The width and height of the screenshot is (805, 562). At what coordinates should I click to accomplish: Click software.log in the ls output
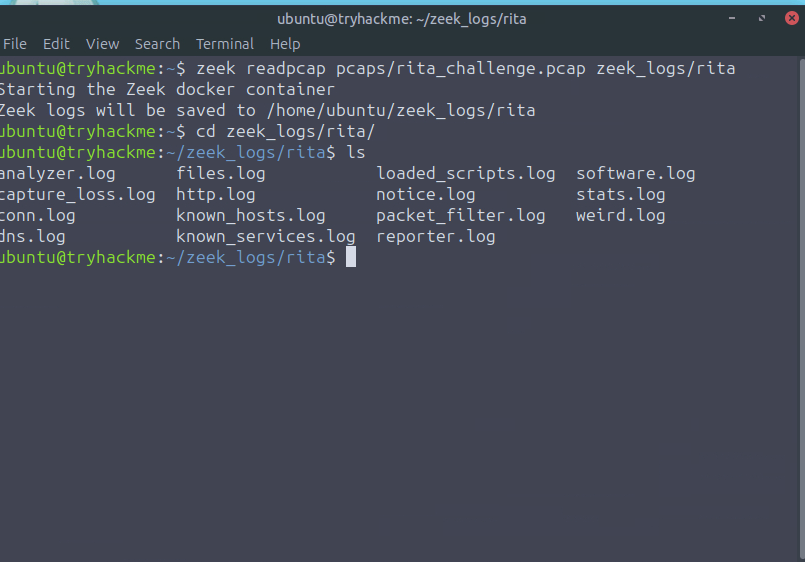(635, 174)
